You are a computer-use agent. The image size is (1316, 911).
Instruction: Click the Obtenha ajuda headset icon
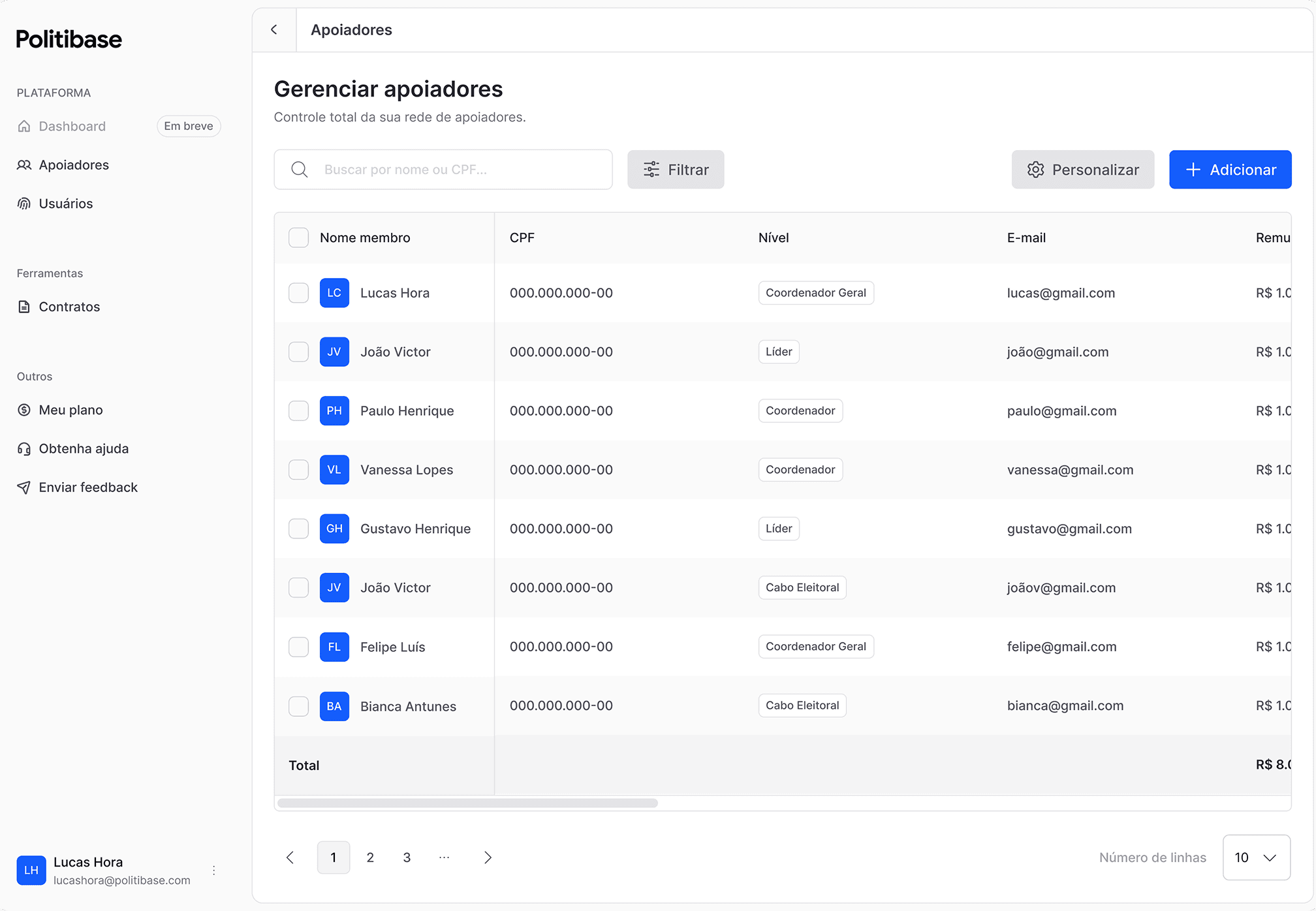pos(23,448)
